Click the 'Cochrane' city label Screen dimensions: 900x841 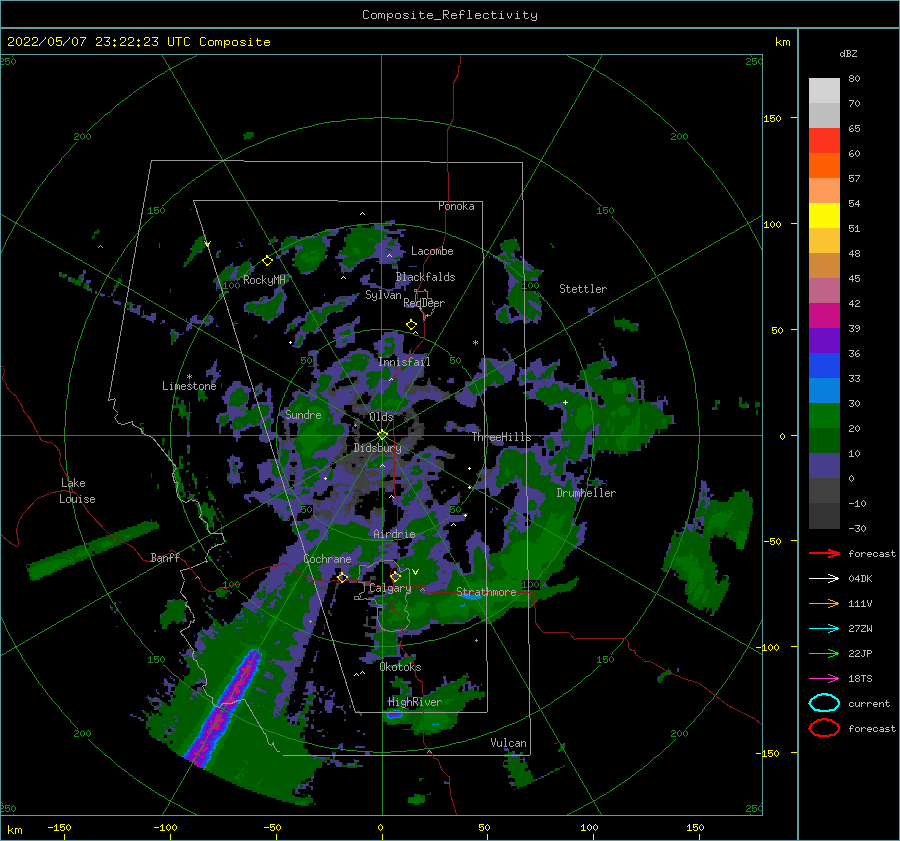327,559
